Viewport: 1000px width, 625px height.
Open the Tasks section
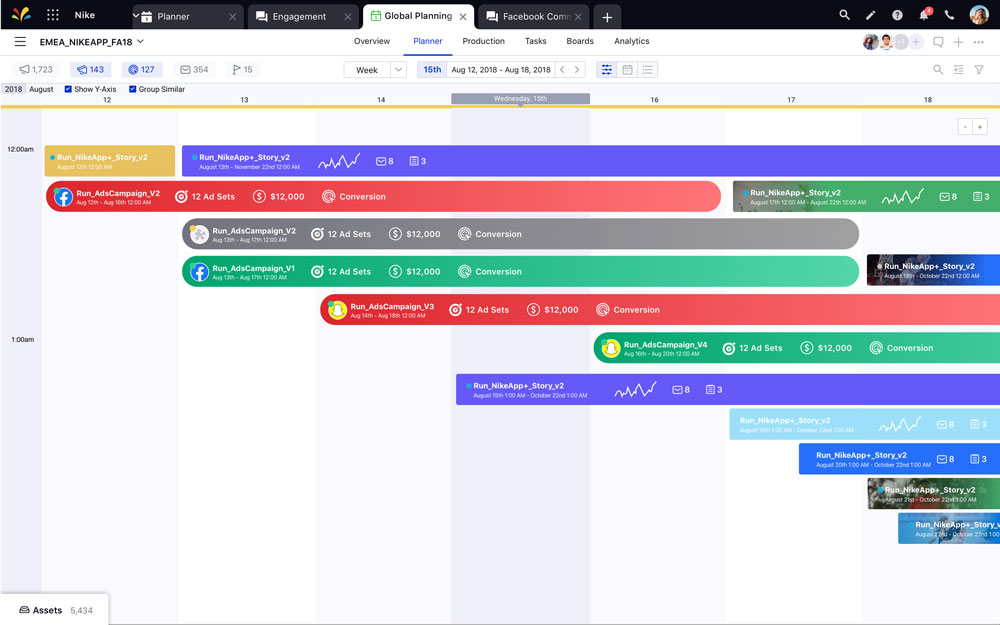[x=536, y=41]
